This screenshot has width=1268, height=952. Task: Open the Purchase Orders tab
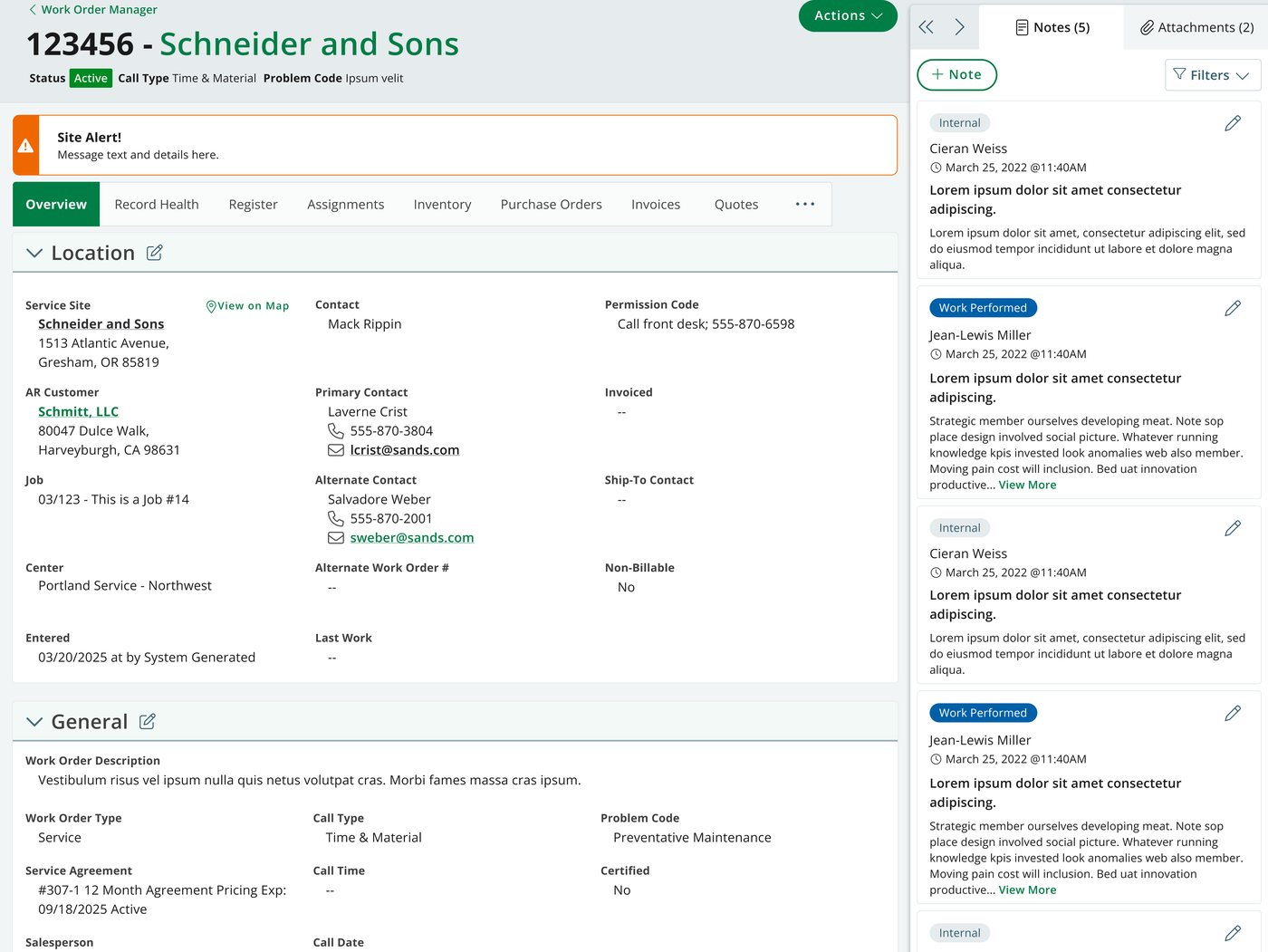coord(551,205)
